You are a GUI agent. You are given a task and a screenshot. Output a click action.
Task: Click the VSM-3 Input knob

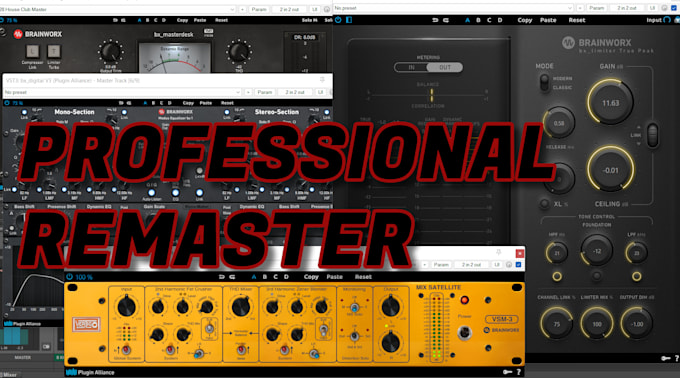[x=126, y=306]
